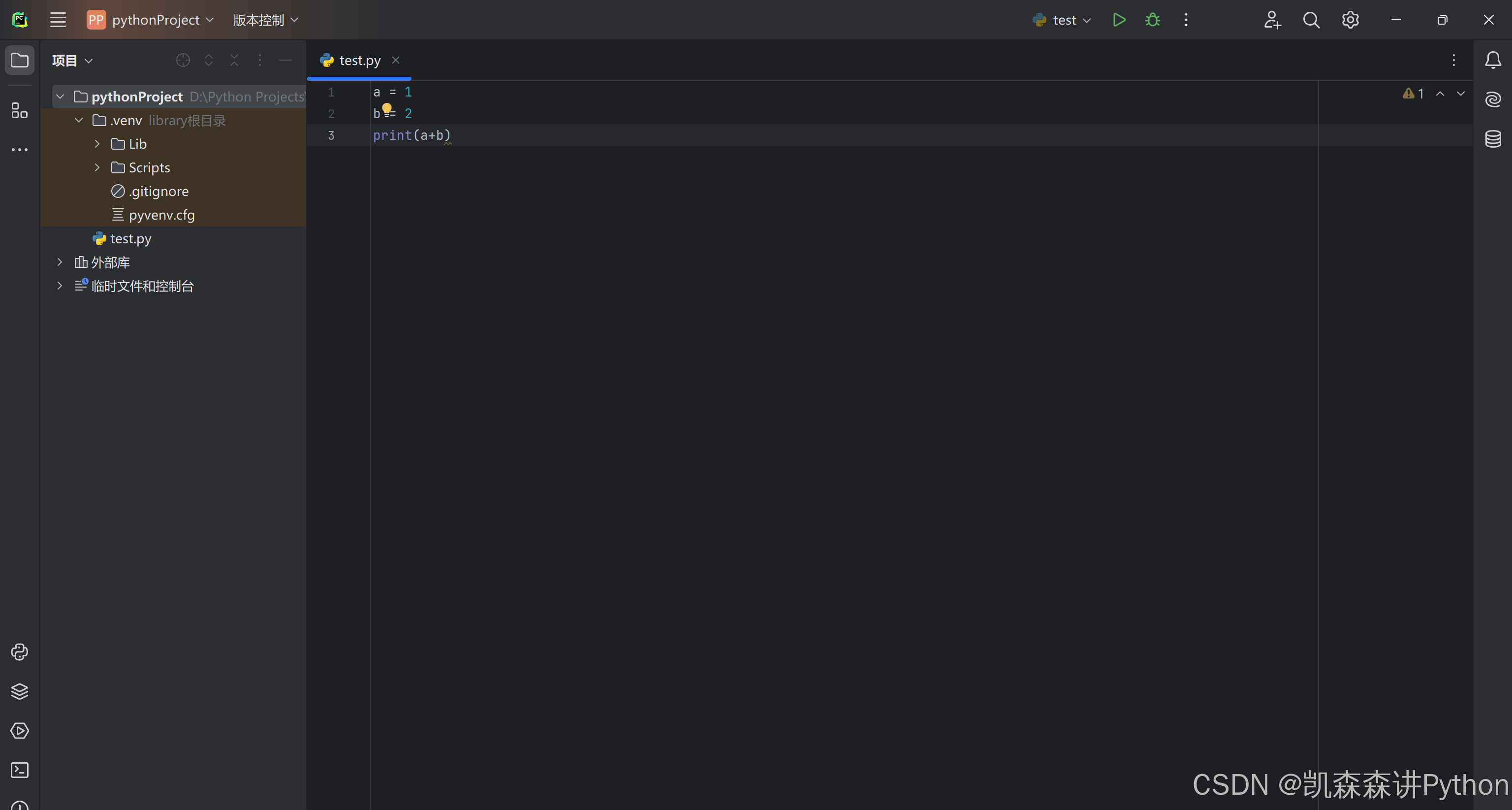Screen dimensions: 1512x810
Task: Open the Python Packages tool window
Action: pyautogui.click(x=19, y=691)
